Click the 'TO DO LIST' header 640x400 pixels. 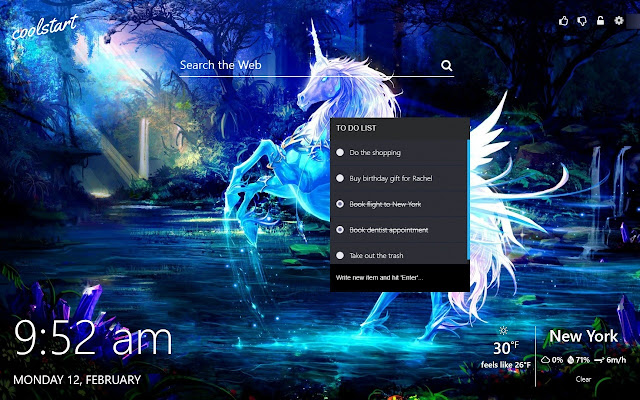(x=356, y=128)
